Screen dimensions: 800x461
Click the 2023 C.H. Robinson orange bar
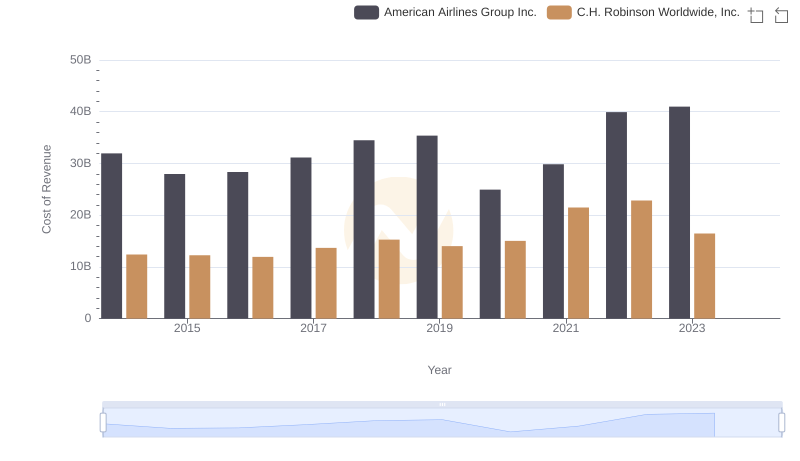[x=704, y=276]
